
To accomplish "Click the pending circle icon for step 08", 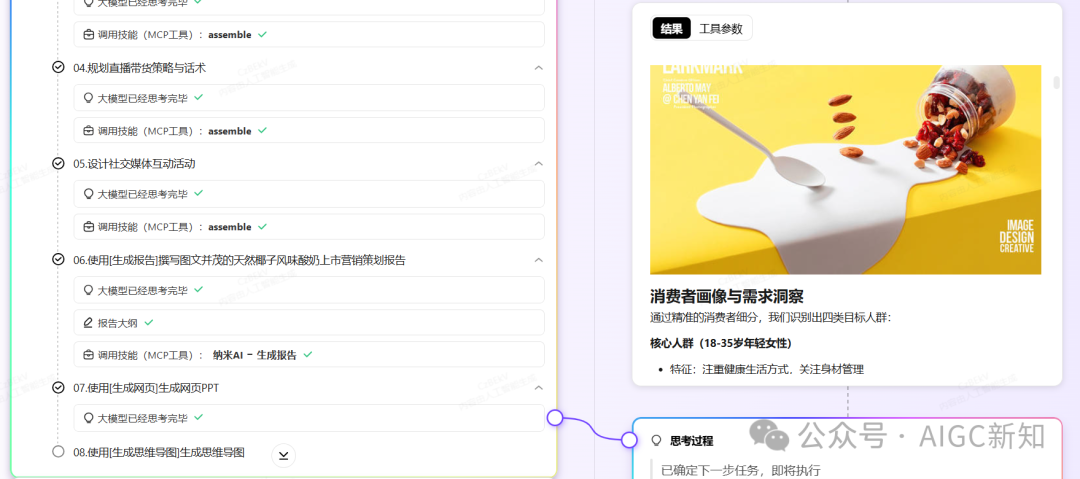I will point(59,451).
